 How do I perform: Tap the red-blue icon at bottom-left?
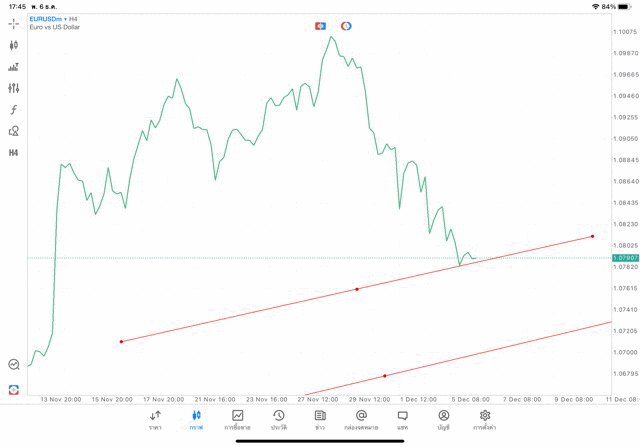(x=14, y=390)
